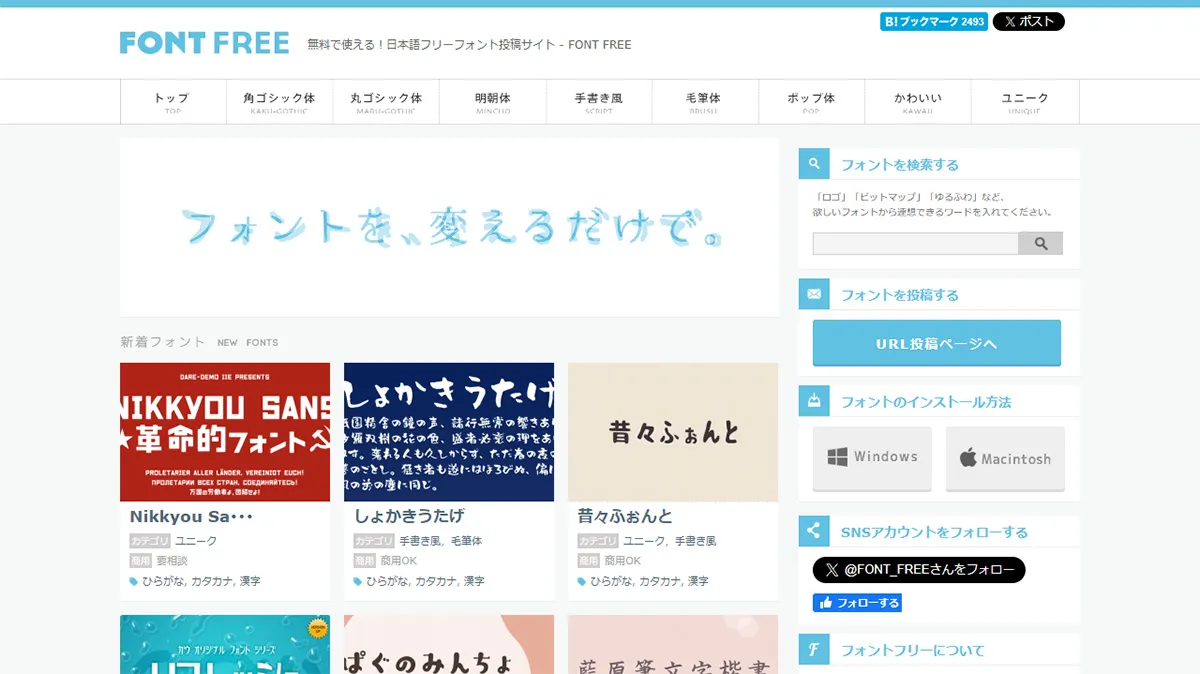This screenshot has width=1200, height=674.
Task: Click the F icon beside フォントフリーについて
Action: (812, 649)
